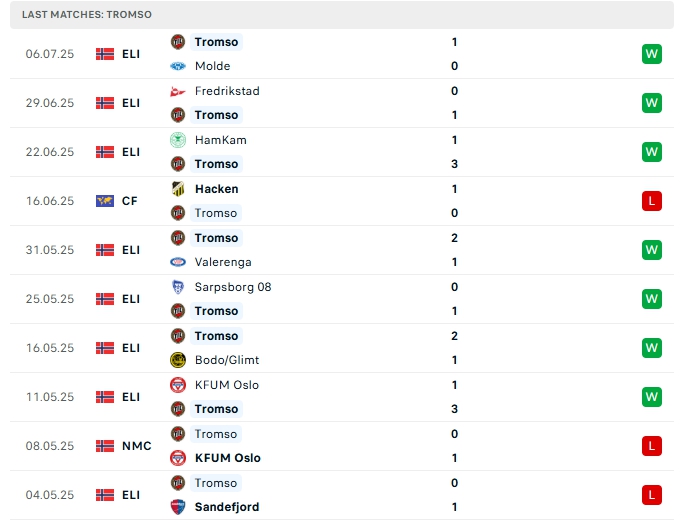Click the Bodo/Glimt club crest icon

pyautogui.click(x=178, y=360)
